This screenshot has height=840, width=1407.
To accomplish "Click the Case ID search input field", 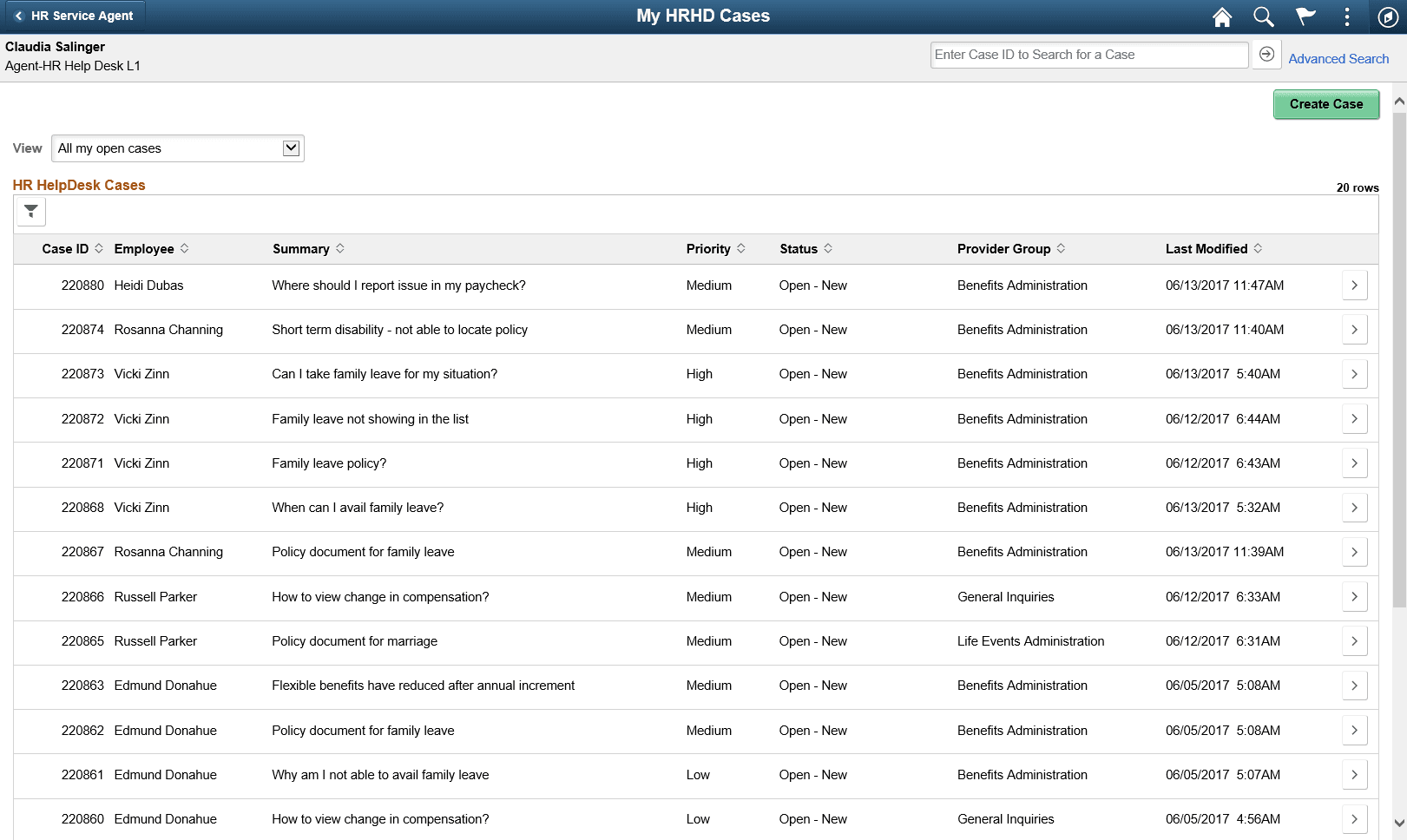I will (1088, 54).
